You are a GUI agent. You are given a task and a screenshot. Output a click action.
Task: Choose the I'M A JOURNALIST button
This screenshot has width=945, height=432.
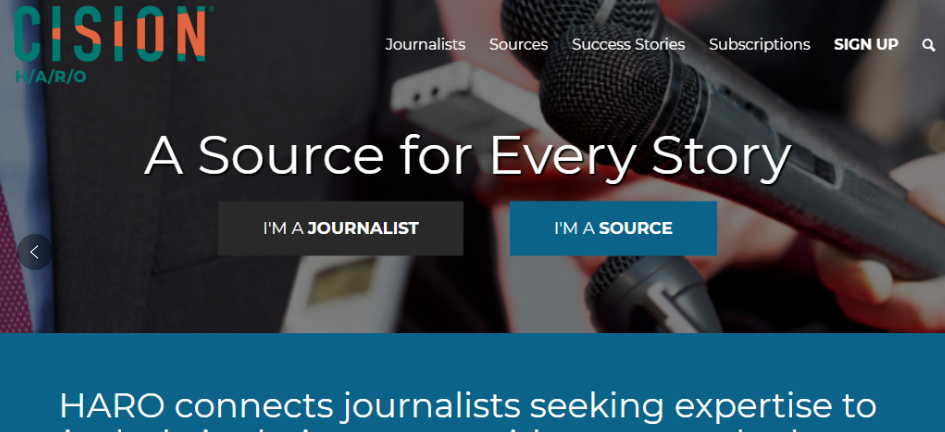click(x=341, y=228)
